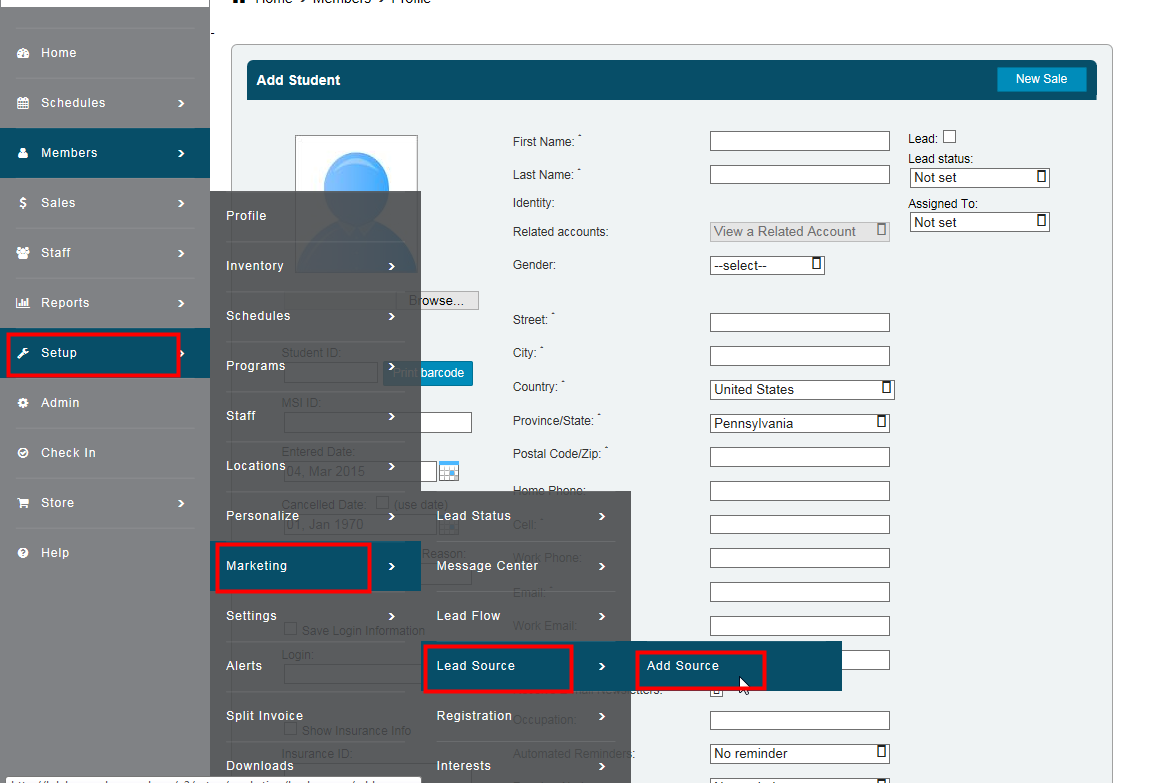1175x783 pixels.
Task: Click the Store shopping cart icon
Action: coord(23,503)
